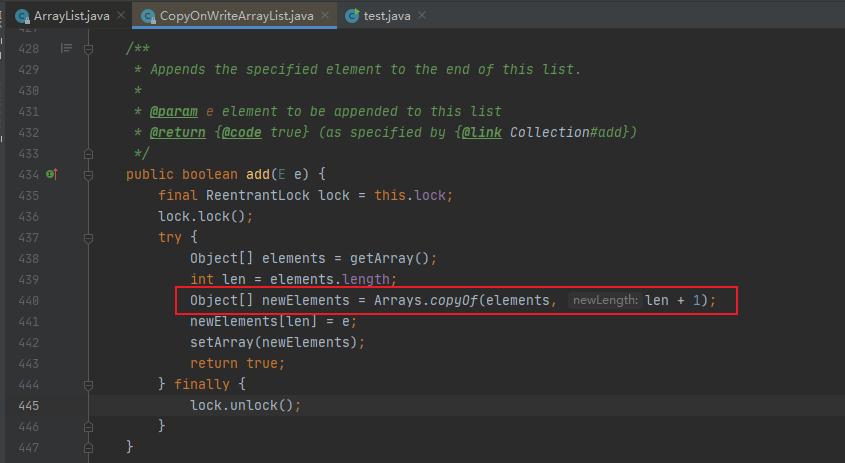This screenshot has height=463, width=845.
Task: Close the CopyOnWriteArrayList.java tab
Action: [x=327, y=16]
